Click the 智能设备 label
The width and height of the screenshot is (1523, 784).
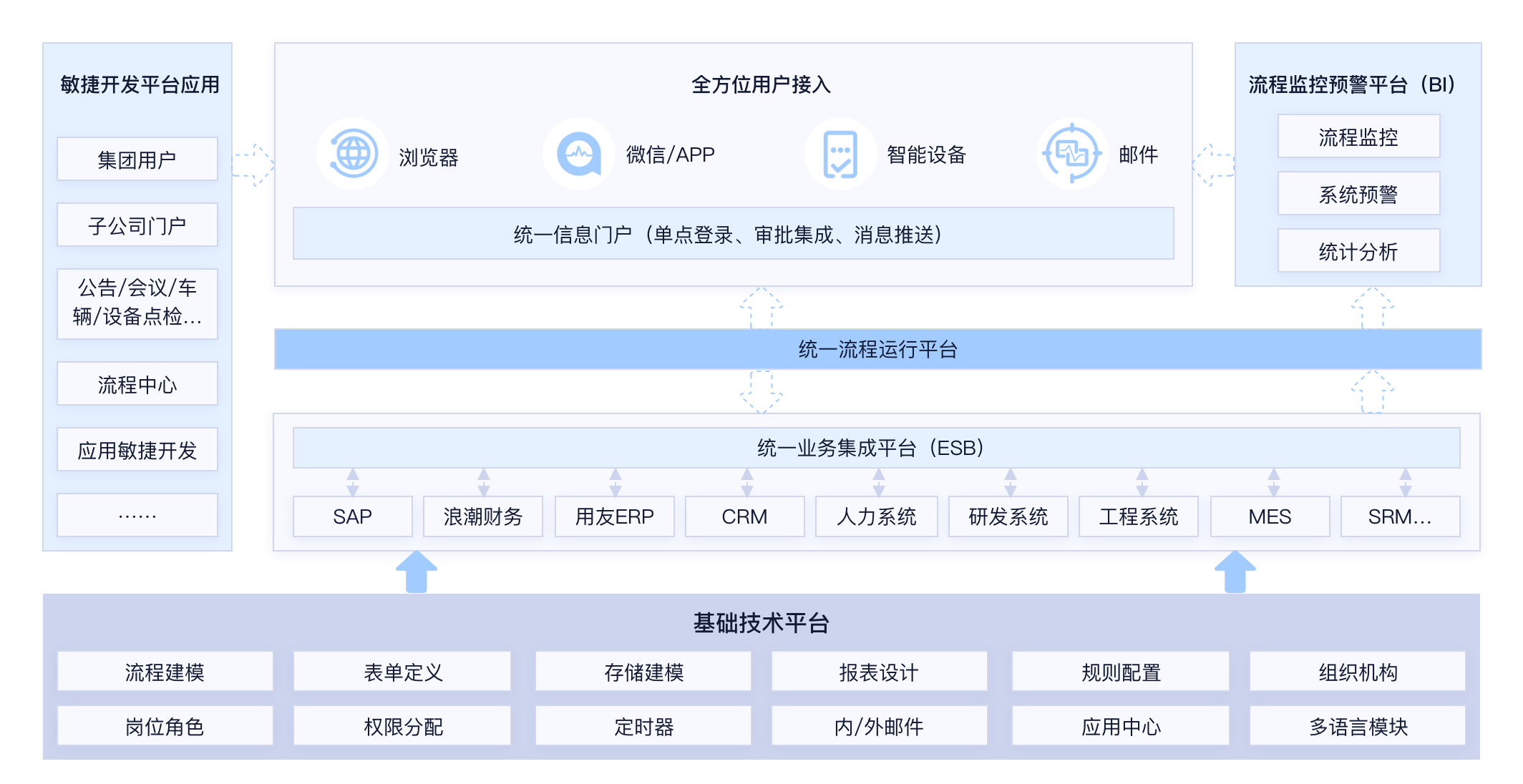click(x=926, y=155)
